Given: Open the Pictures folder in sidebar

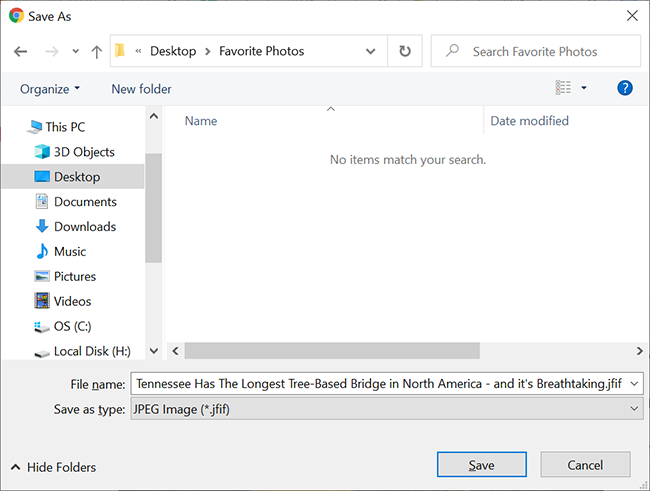Looking at the screenshot, I should [75, 276].
